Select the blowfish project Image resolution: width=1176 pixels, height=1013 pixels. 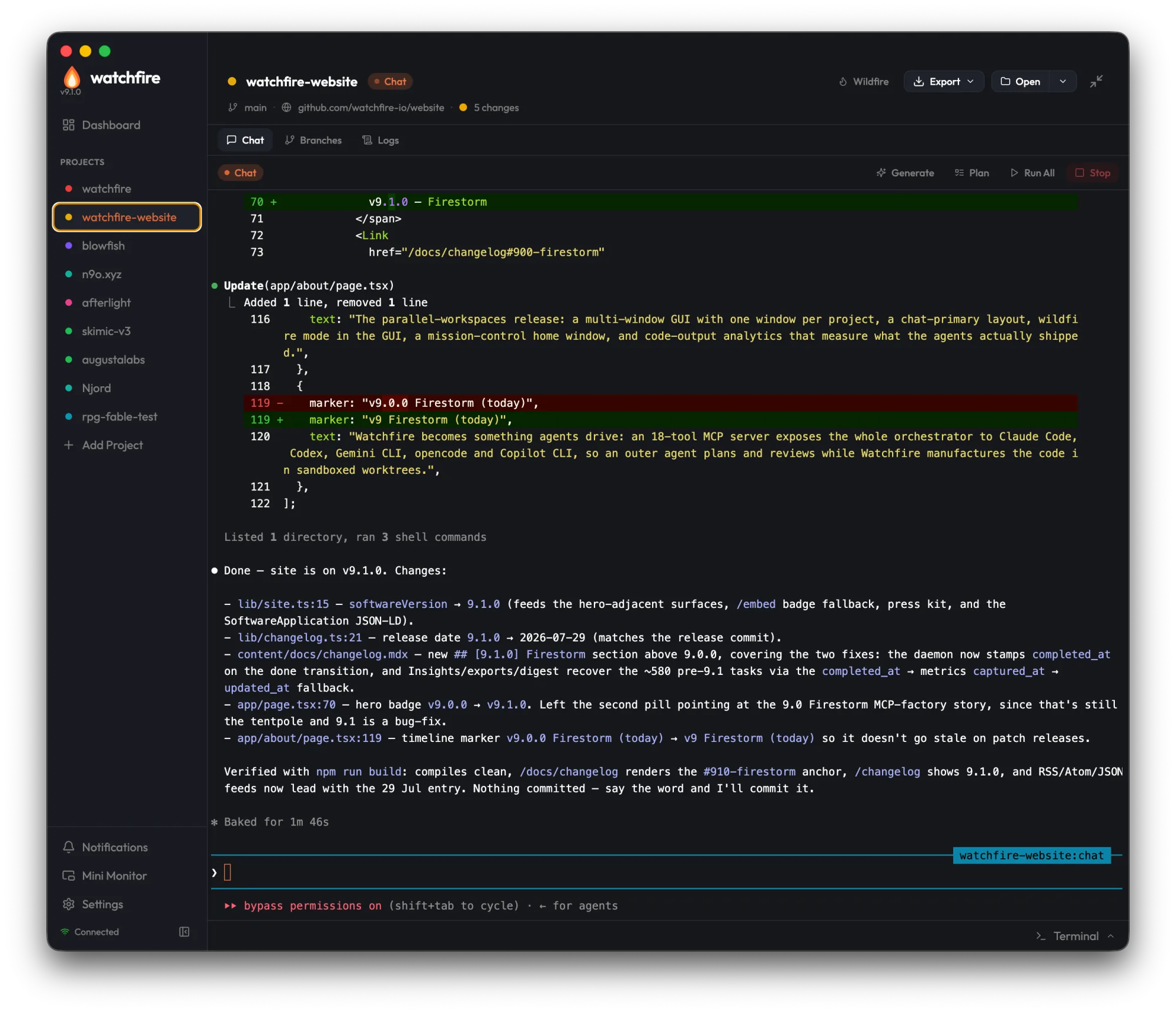[127, 246]
